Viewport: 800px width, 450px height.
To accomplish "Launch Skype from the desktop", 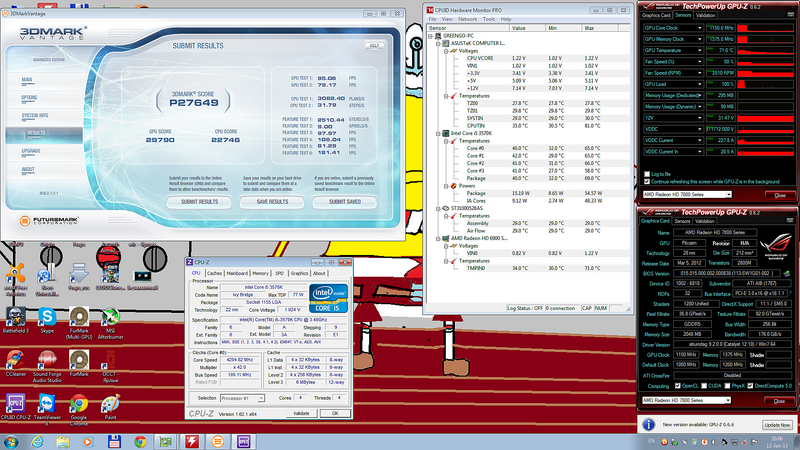I will [x=47, y=320].
